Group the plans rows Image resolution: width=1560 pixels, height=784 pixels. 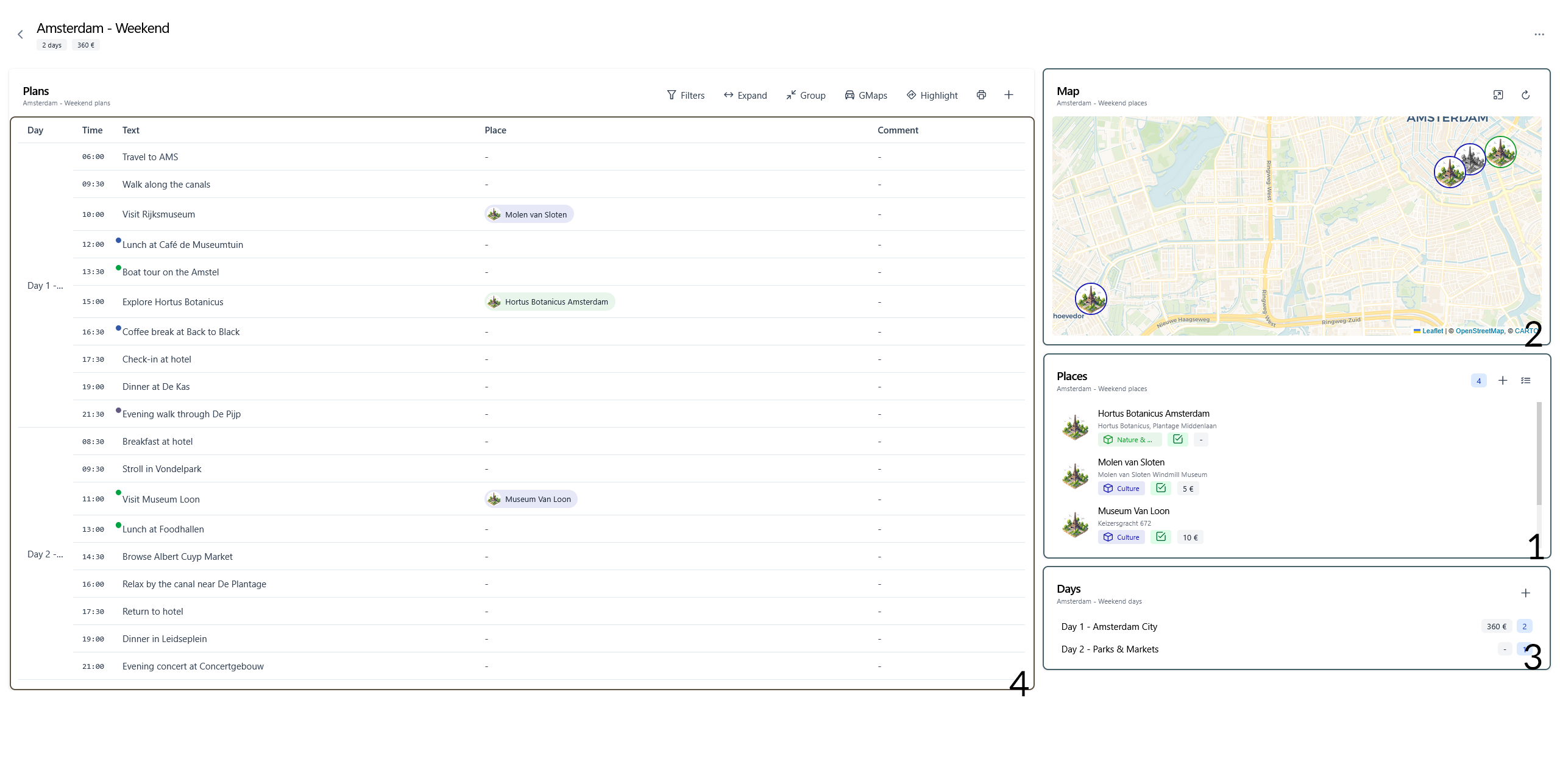[x=805, y=96]
